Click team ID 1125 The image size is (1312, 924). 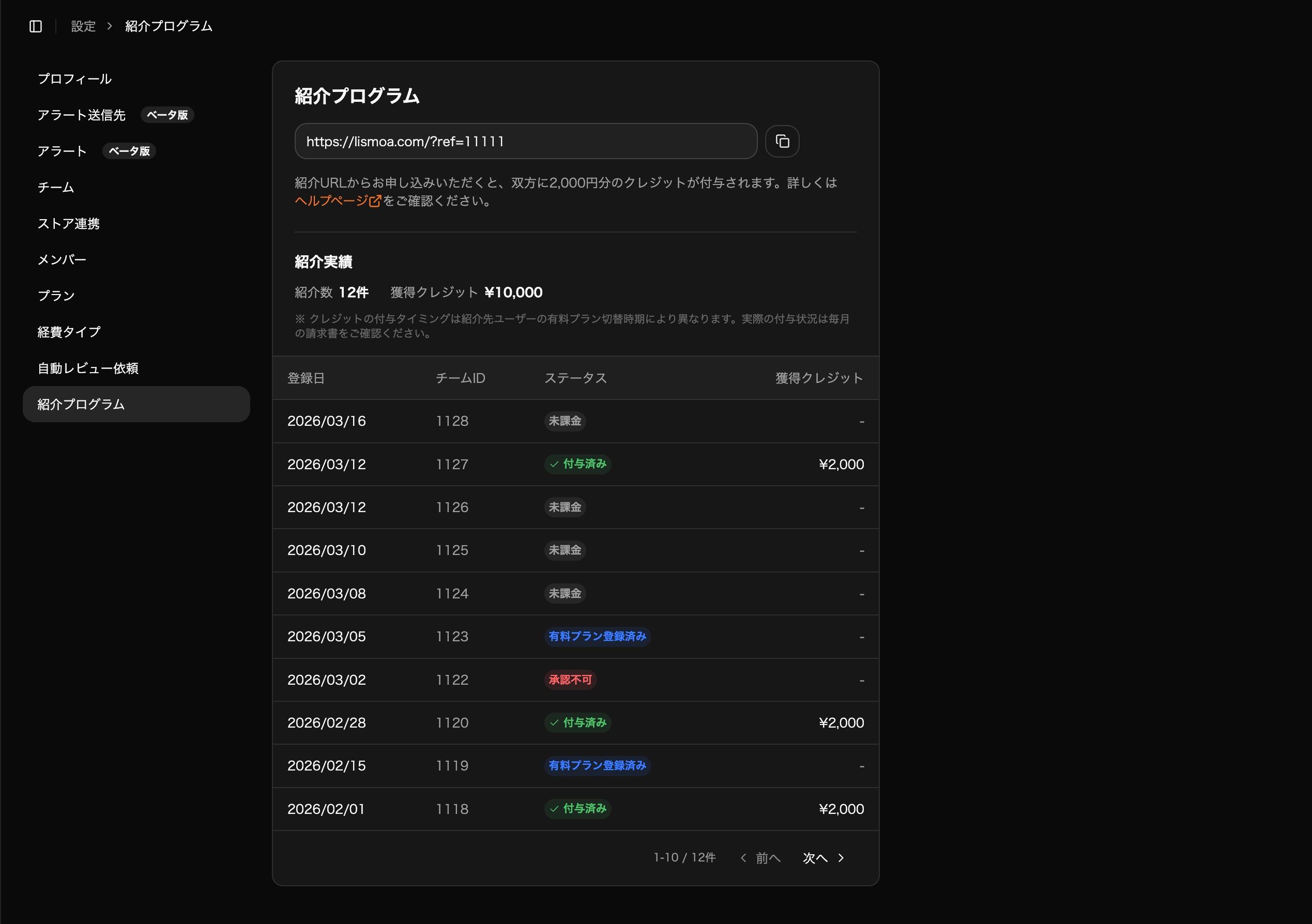coord(452,550)
